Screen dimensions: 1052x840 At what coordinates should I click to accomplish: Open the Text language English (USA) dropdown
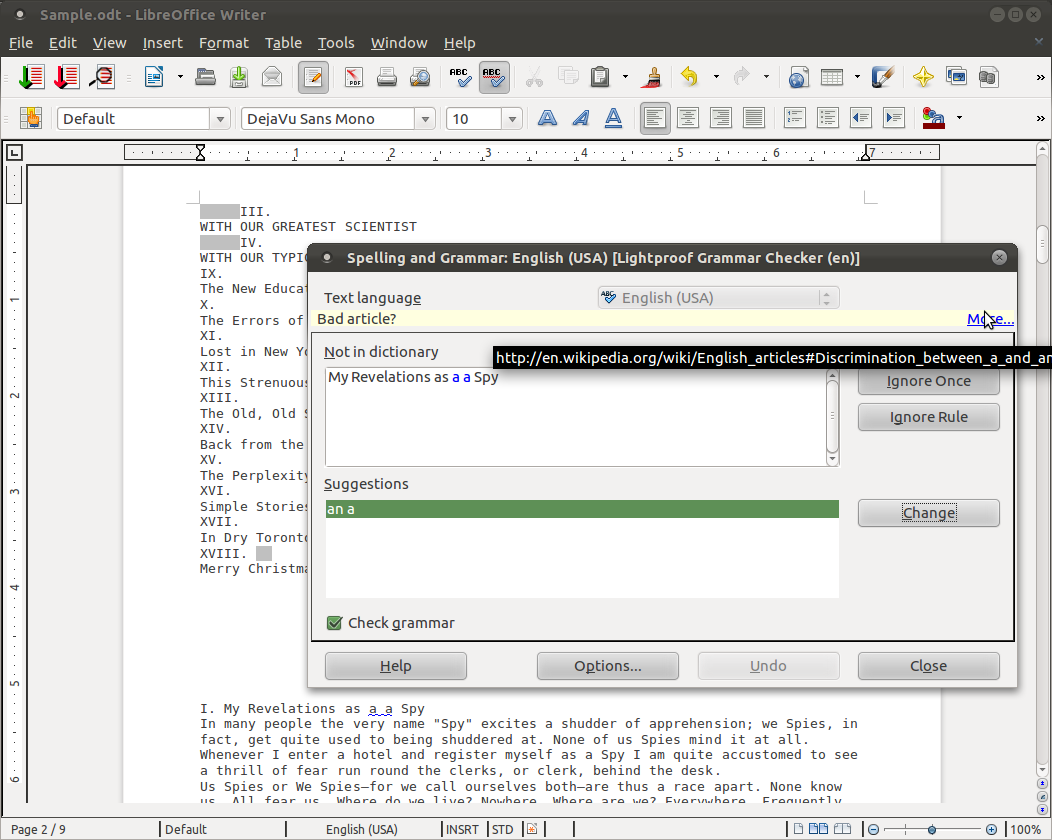(719, 298)
